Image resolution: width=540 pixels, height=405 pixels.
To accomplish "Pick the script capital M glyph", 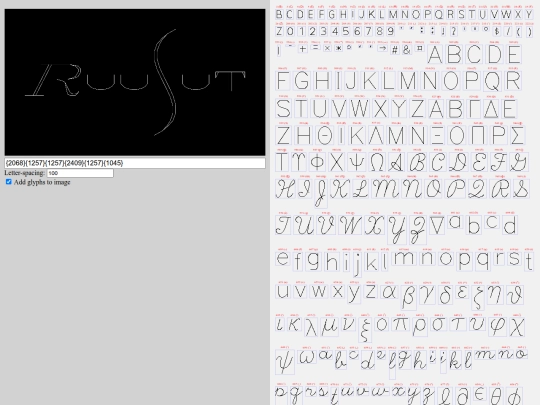I will pos(385,189).
